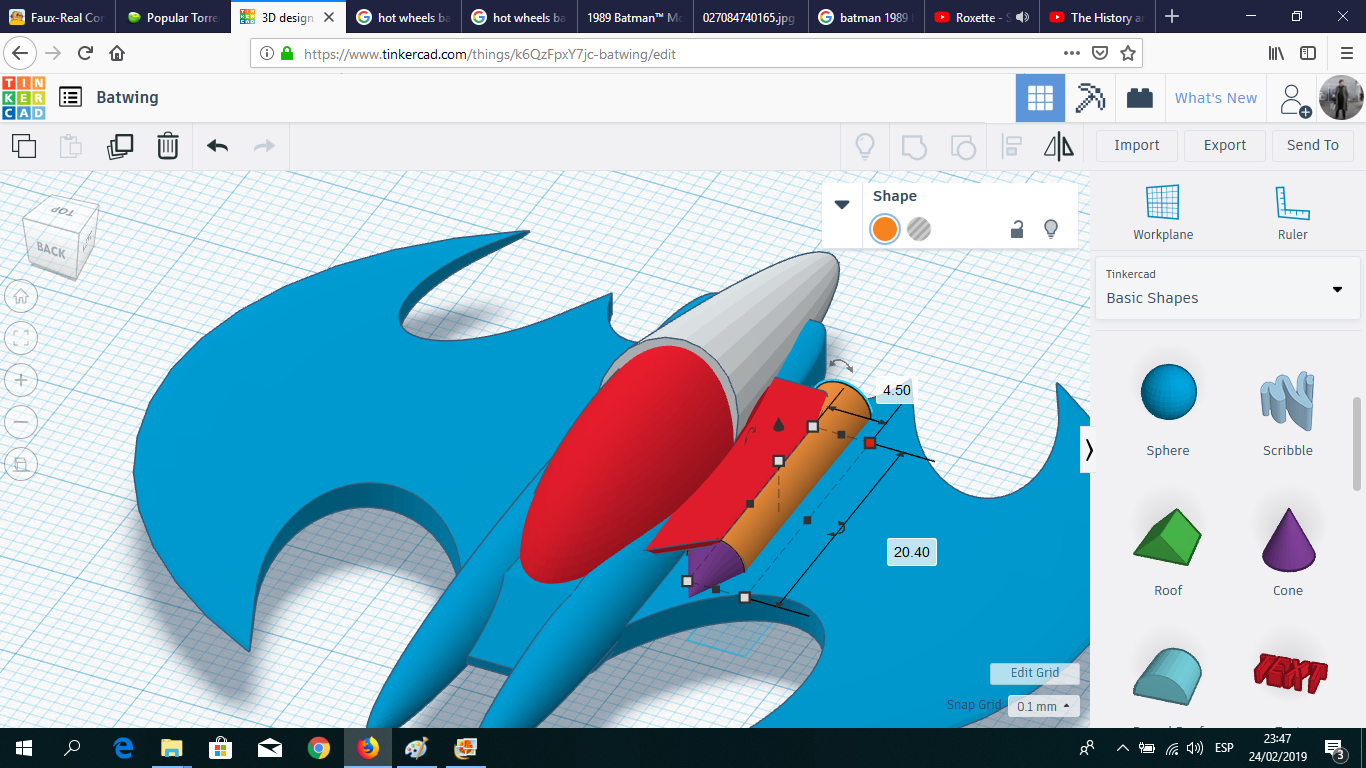Click the Batwing design name
The width and height of the screenshot is (1366, 768).
click(x=127, y=97)
